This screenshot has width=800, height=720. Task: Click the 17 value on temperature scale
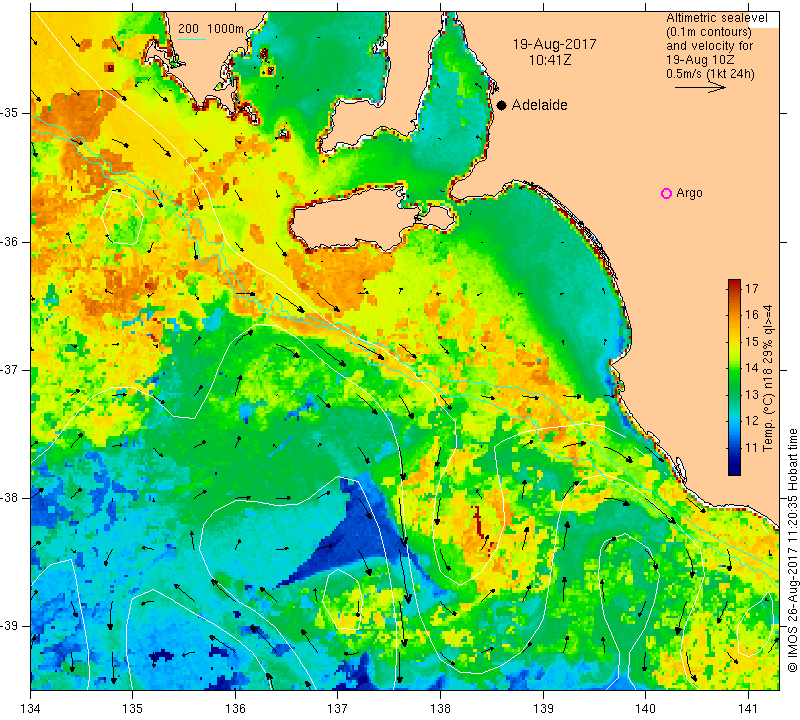[752, 288]
